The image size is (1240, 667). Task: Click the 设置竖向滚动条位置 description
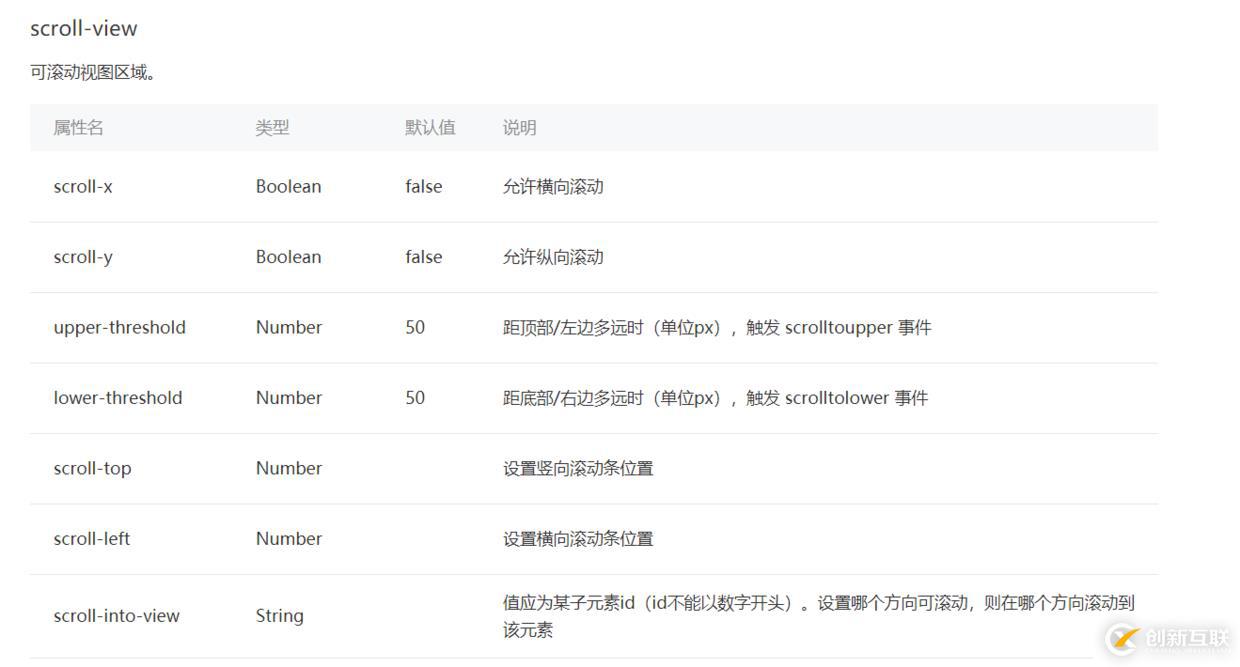[x=578, y=468]
